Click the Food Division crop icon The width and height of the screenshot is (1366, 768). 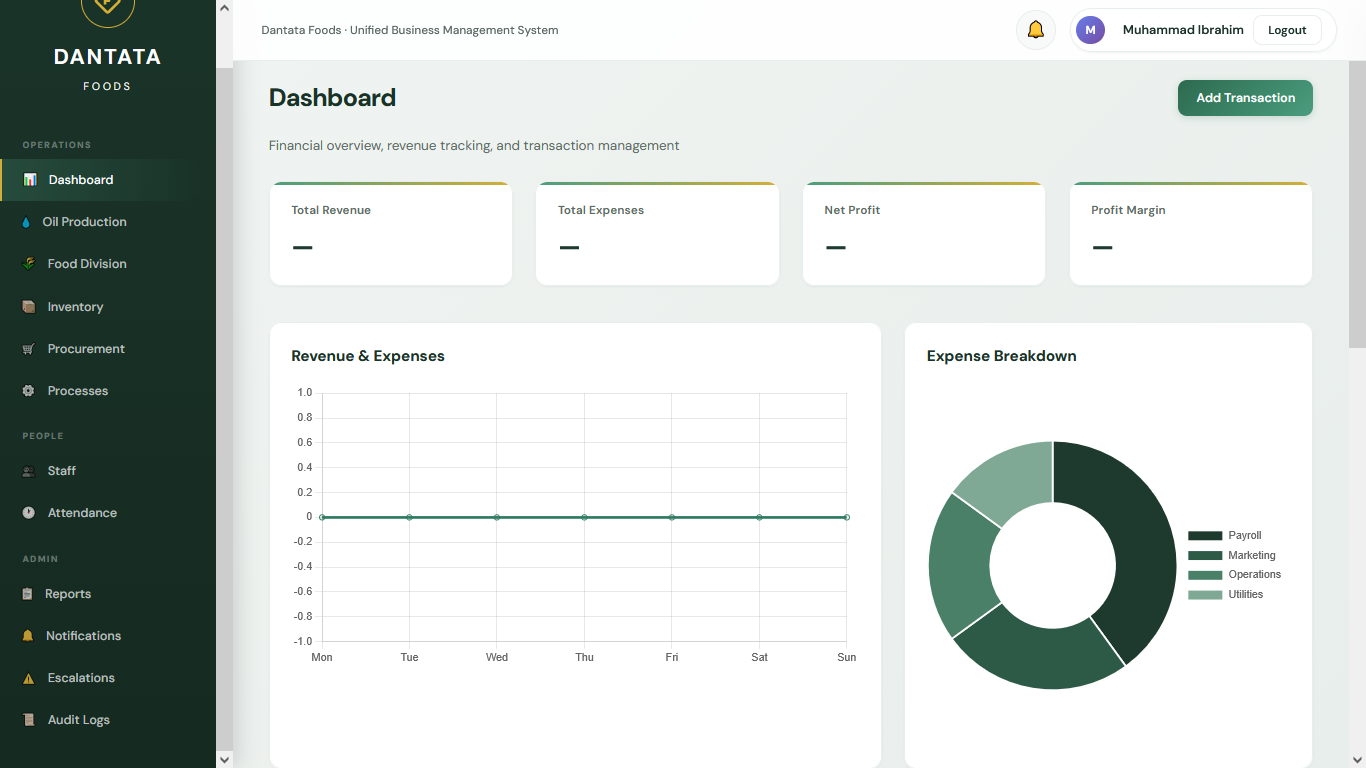[29, 264]
